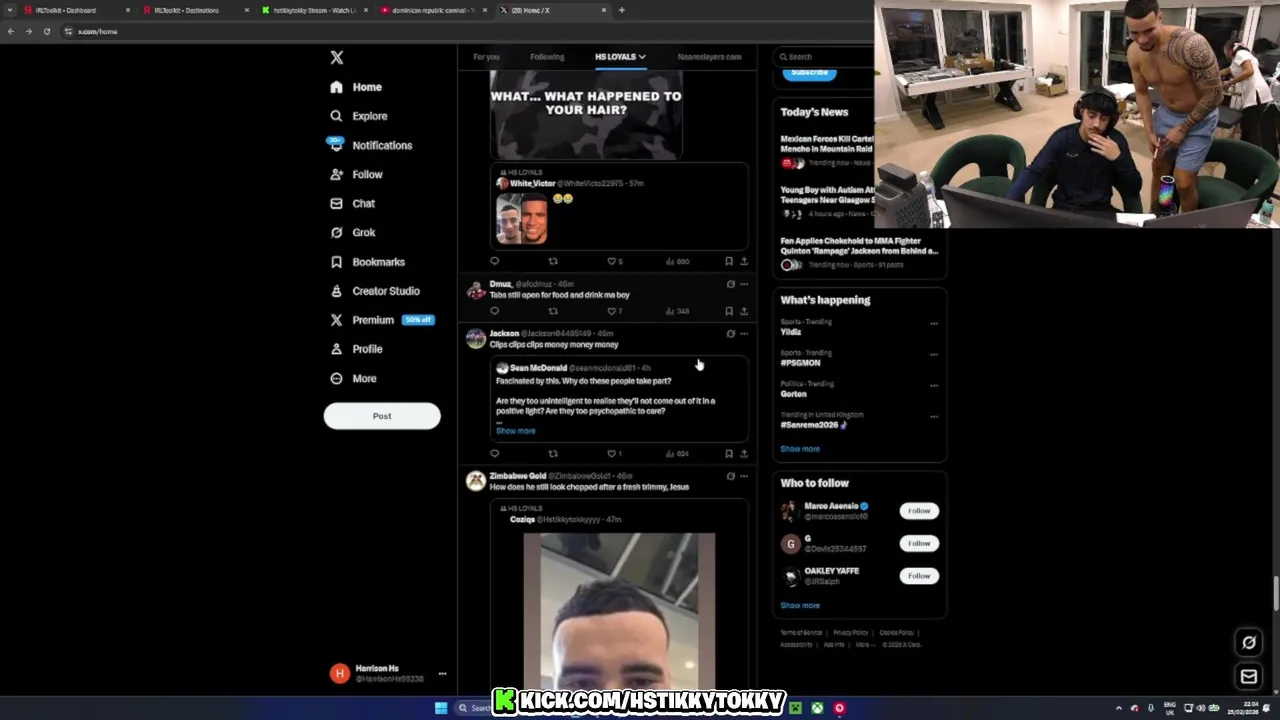Click the Grok floating button
The height and width of the screenshot is (720, 1280).
point(1249,642)
